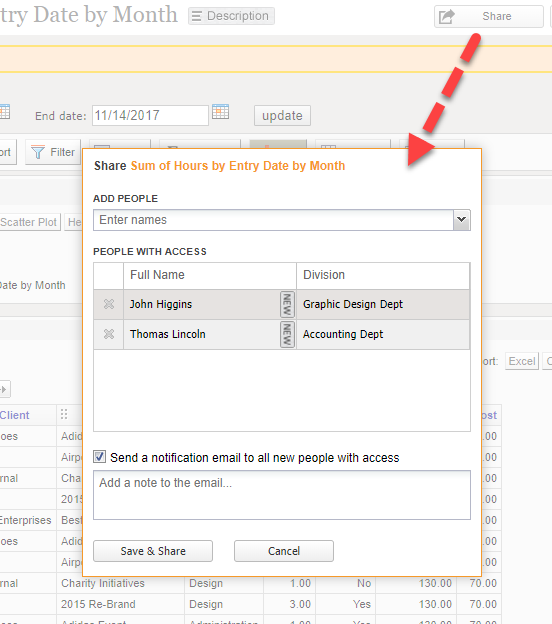Expand the Add People dropdown arrow

[462, 220]
